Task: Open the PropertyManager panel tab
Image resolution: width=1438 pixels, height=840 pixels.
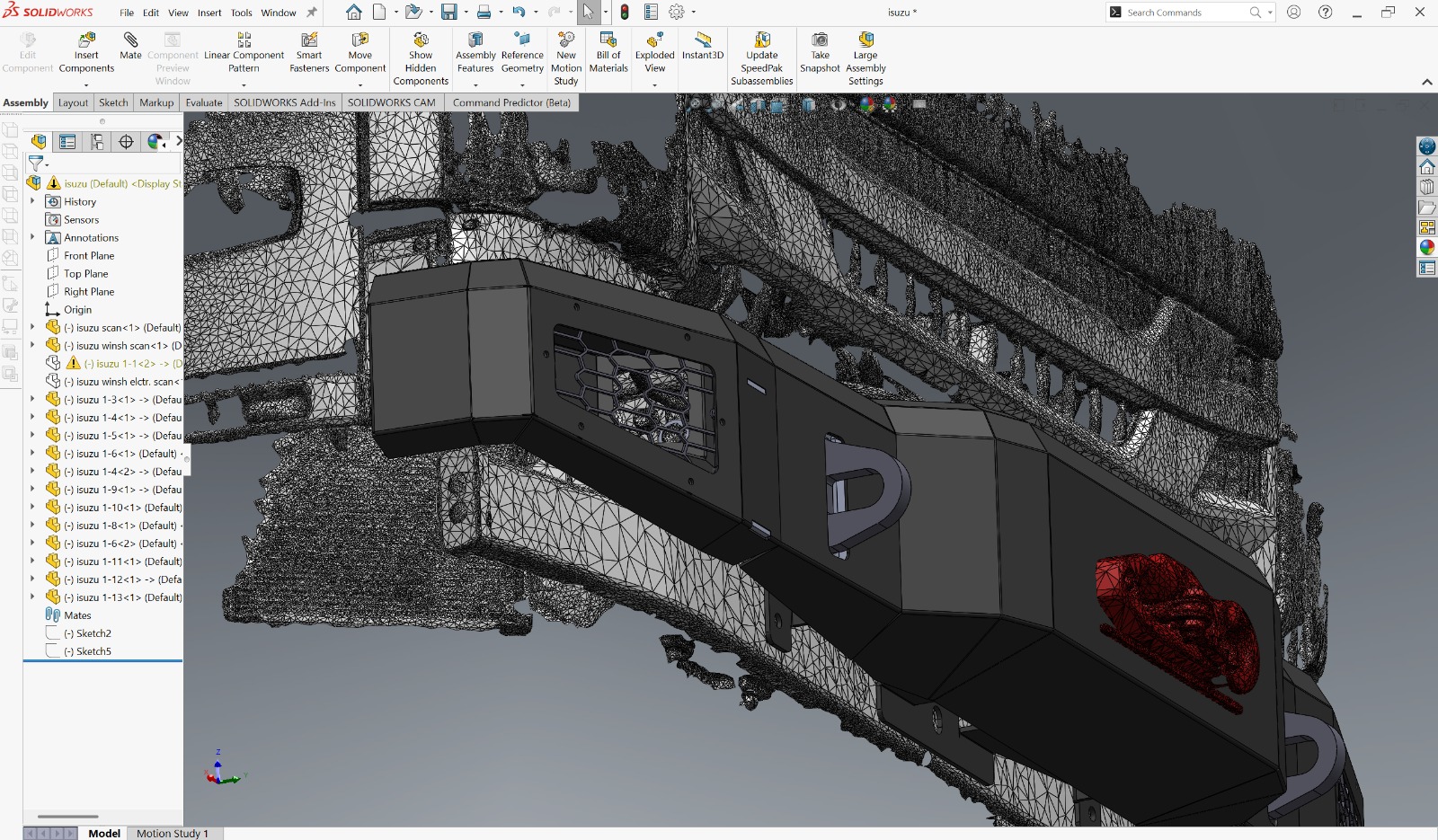Action: coord(67,142)
